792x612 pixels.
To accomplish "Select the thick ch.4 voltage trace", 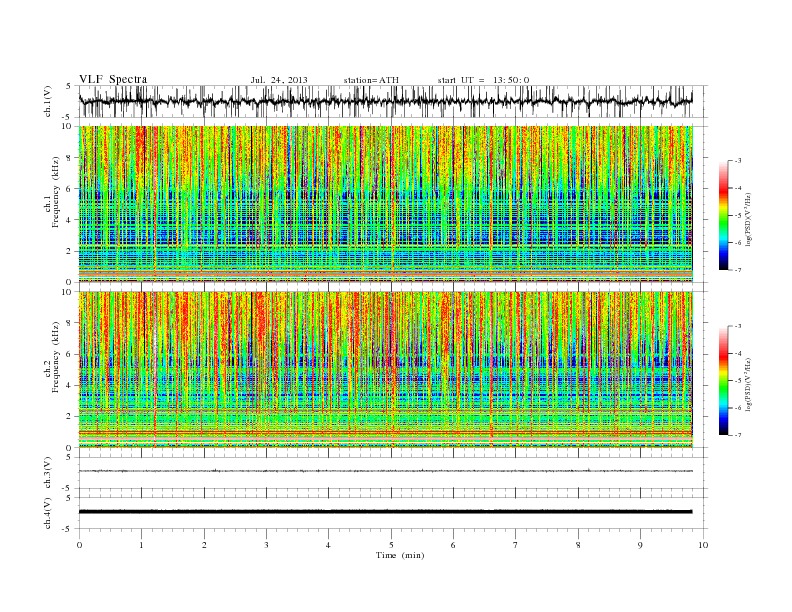I will click(386, 512).
